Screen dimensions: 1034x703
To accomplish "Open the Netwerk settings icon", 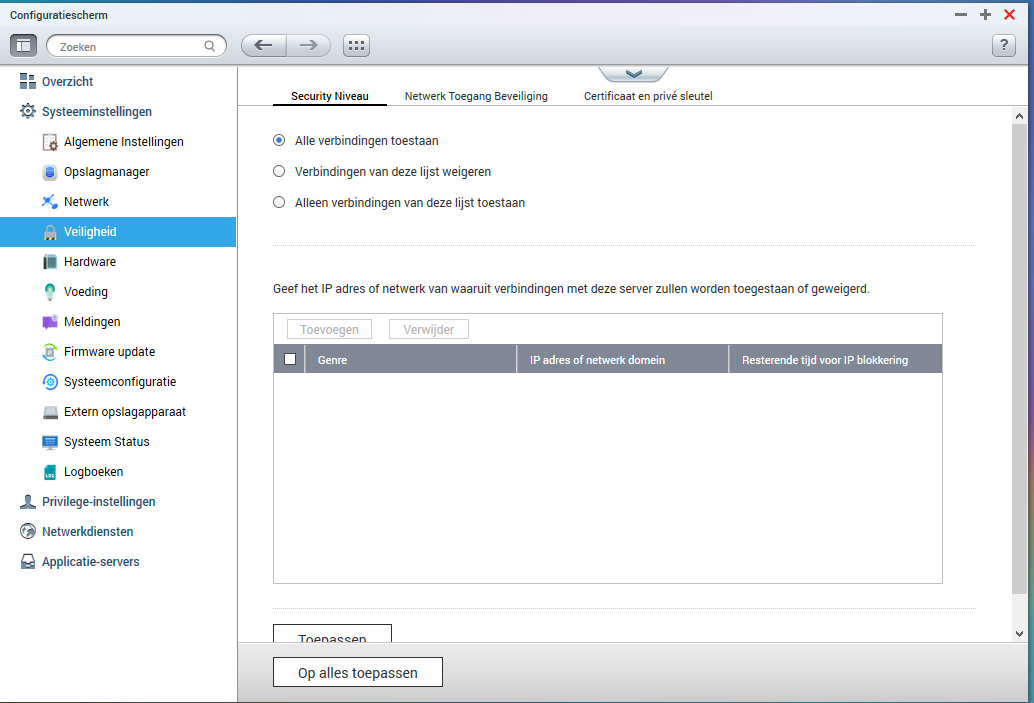I will click(x=49, y=202).
